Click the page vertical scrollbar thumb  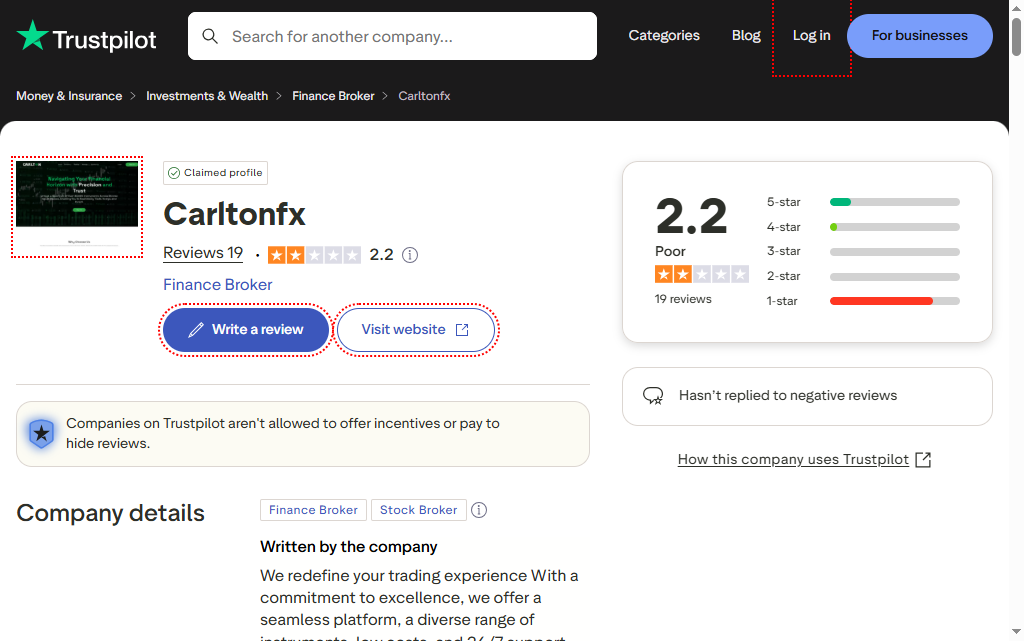tap(1016, 37)
